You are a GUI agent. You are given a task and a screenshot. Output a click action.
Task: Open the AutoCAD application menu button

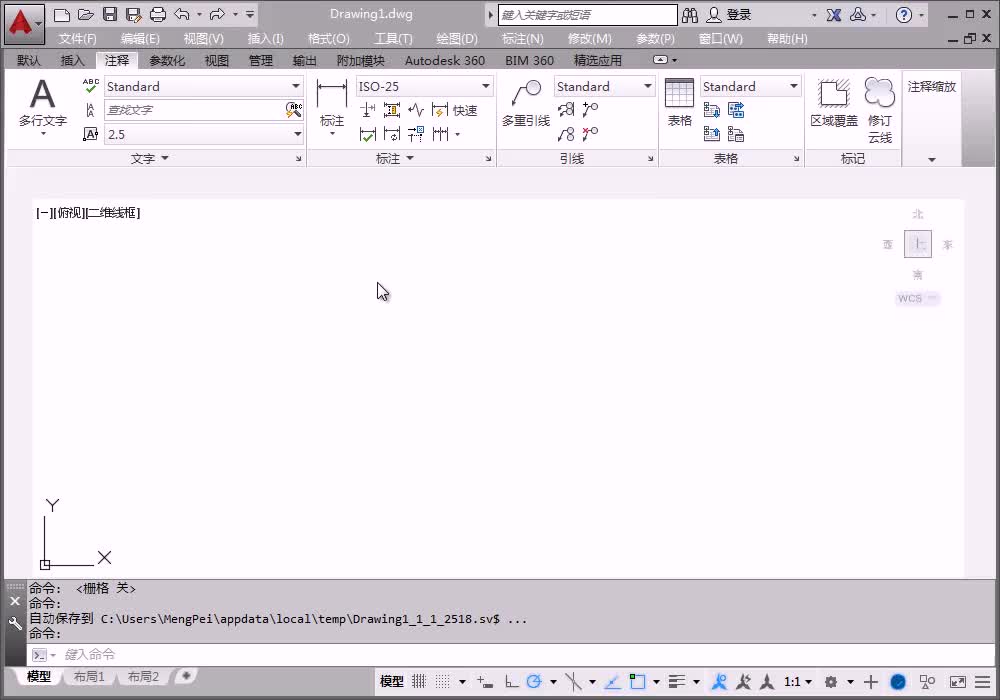(x=24, y=24)
